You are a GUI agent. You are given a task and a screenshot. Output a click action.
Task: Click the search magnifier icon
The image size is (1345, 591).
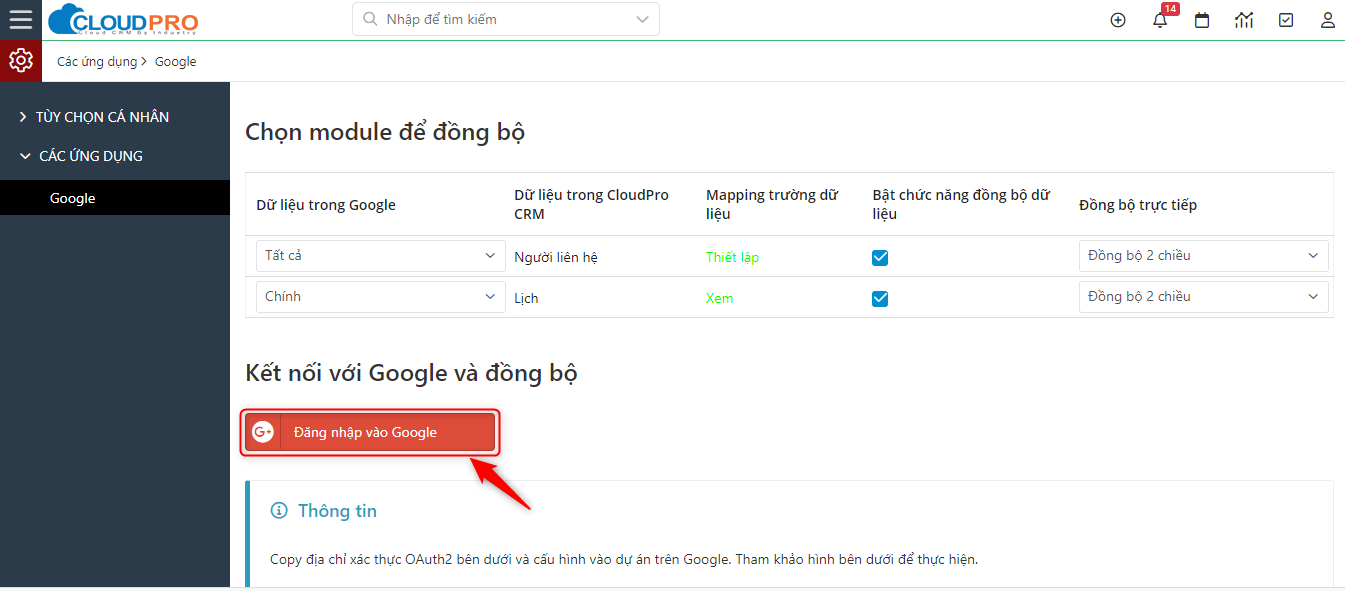[370, 19]
